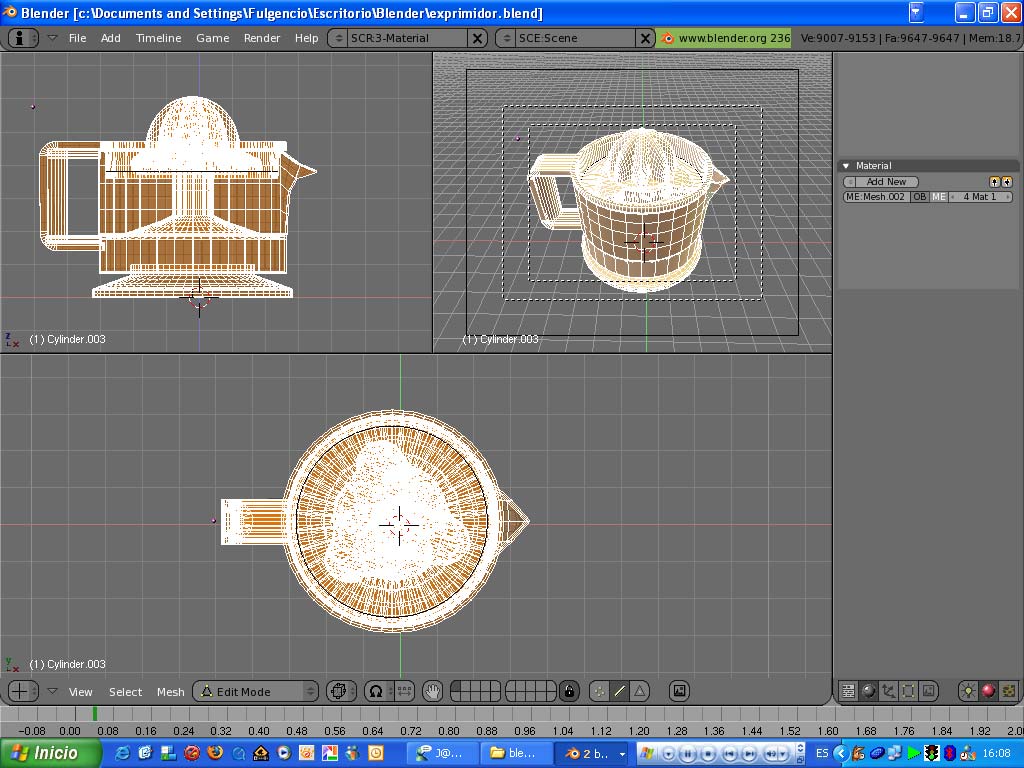The width and height of the screenshot is (1024, 768).
Task: Toggle the ME material link button
Action: [939, 197]
